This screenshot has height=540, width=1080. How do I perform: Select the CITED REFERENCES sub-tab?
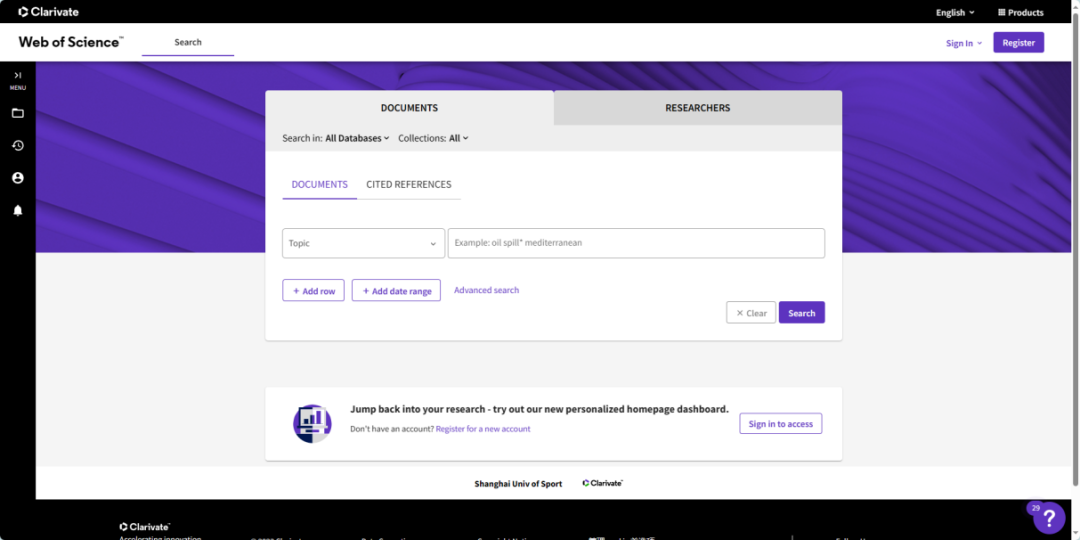[x=409, y=185]
